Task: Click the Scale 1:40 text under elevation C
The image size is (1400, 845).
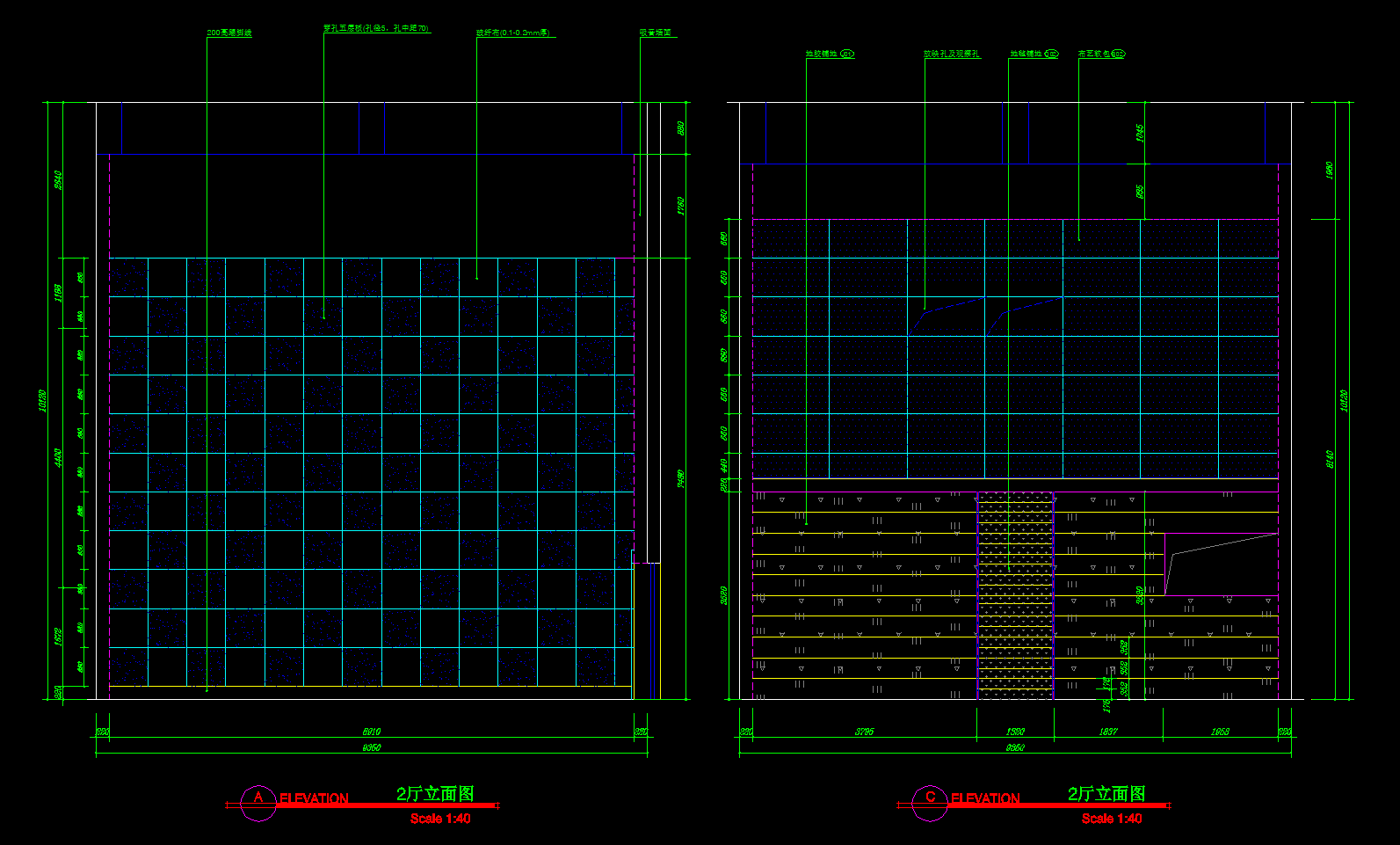Action: 1112,819
